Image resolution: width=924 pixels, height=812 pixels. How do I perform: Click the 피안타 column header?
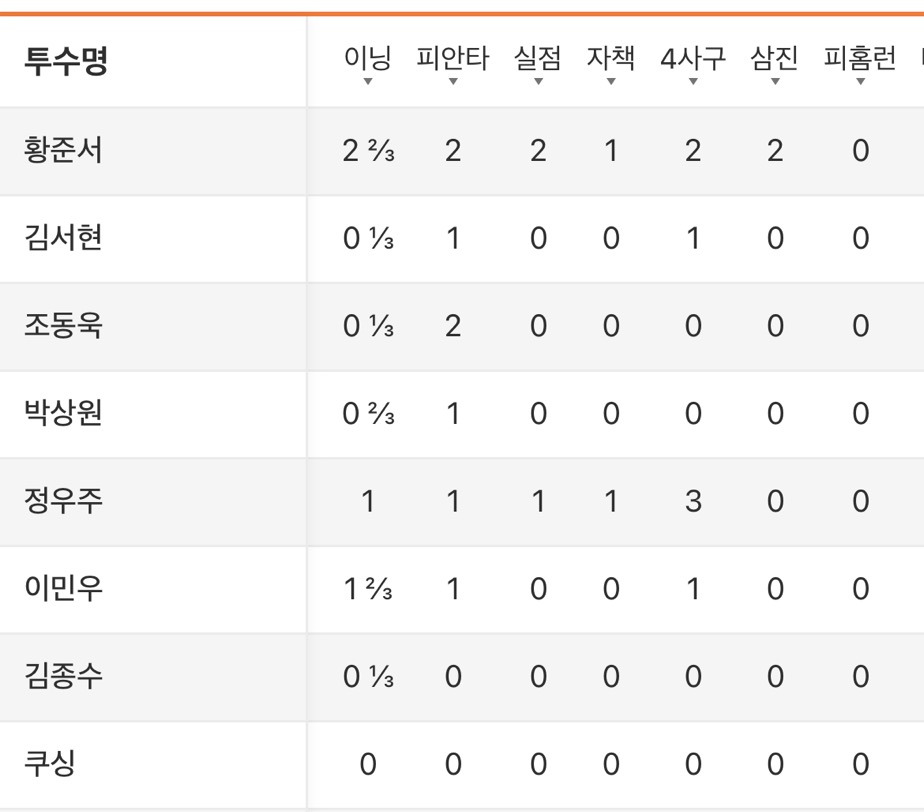pyautogui.click(x=453, y=58)
